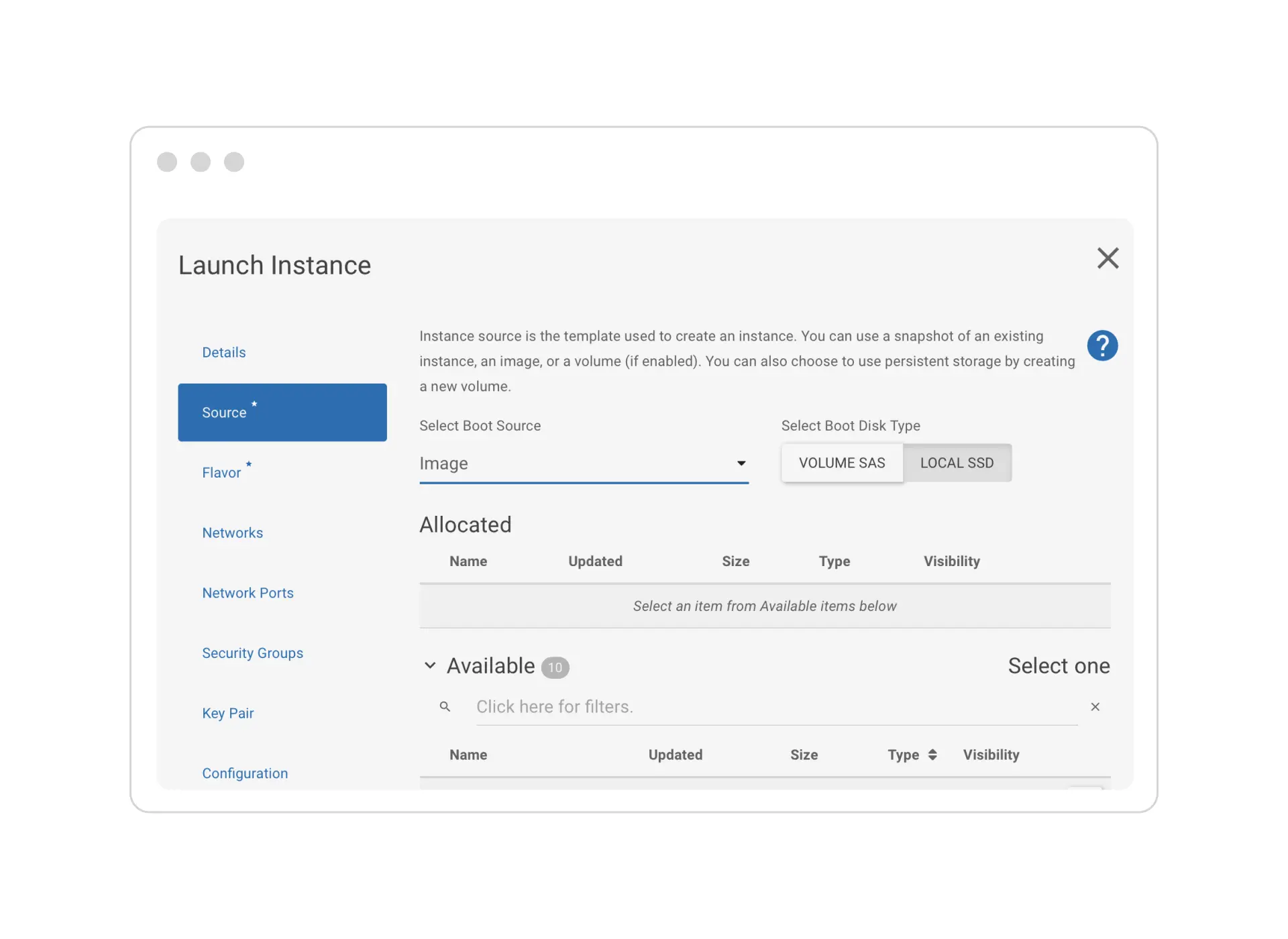The width and height of the screenshot is (1288, 939).
Task: Click the Name header in Available table
Action: pos(468,755)
